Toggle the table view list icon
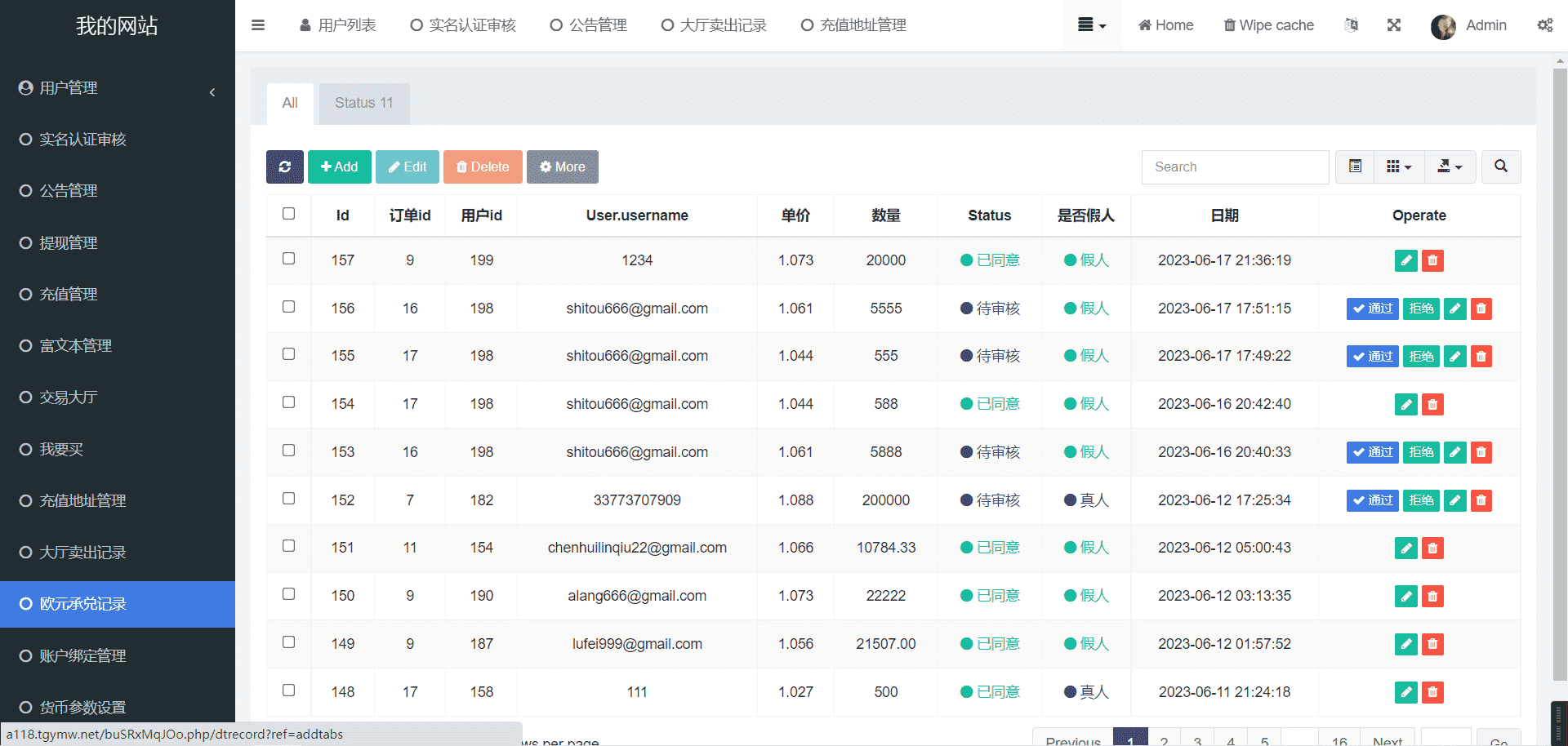The width and height of the screenshot is (1568, 746). (x=1356, y=167)
